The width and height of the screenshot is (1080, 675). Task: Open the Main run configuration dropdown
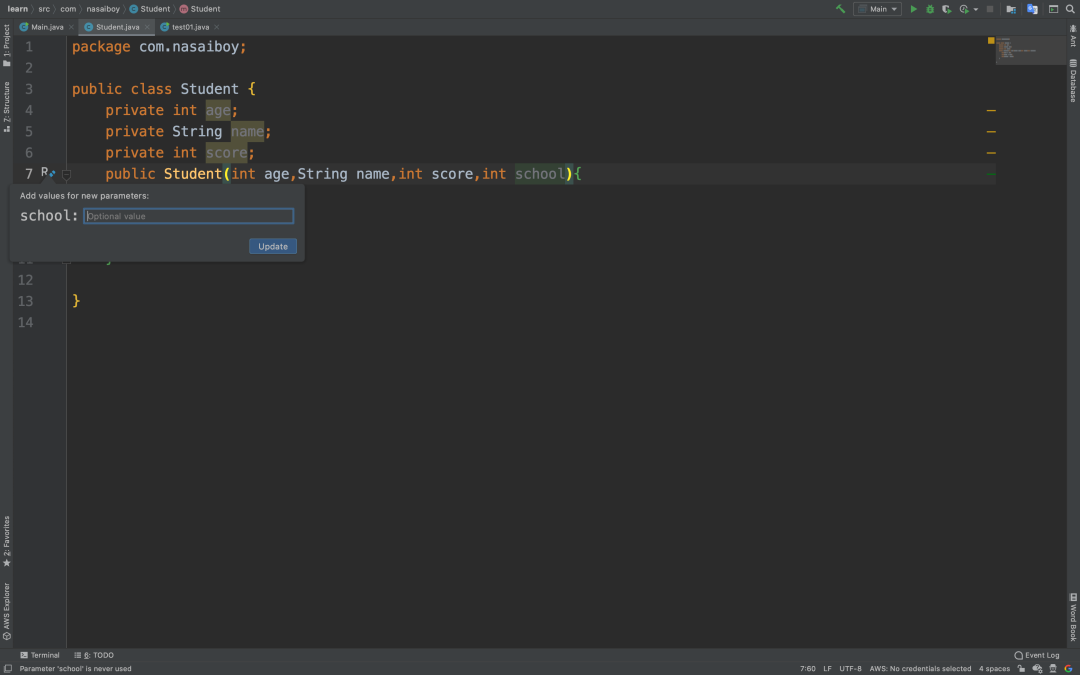coord(878,8)
